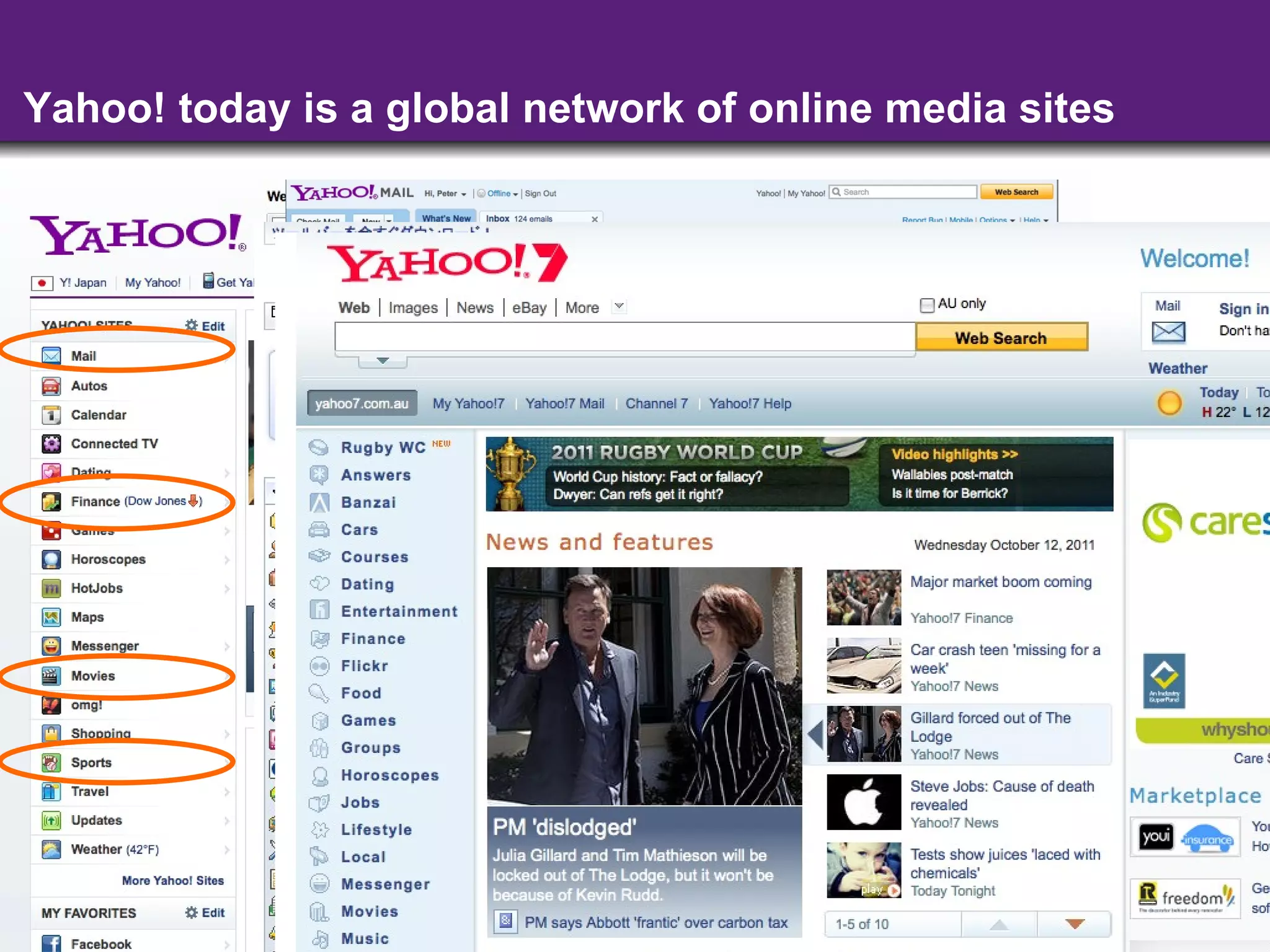Expand the Travel row arrow

[x=227, y=791]
